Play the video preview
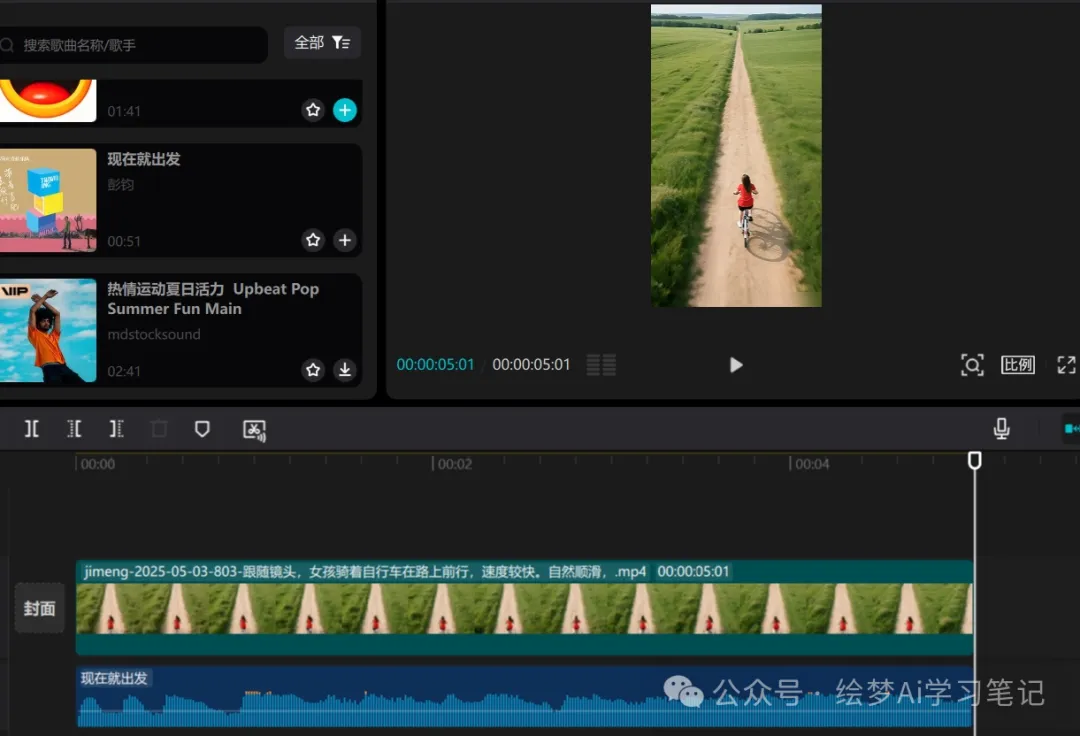Viewport: 1080px width, 736px height. click(x=736, y=365)
